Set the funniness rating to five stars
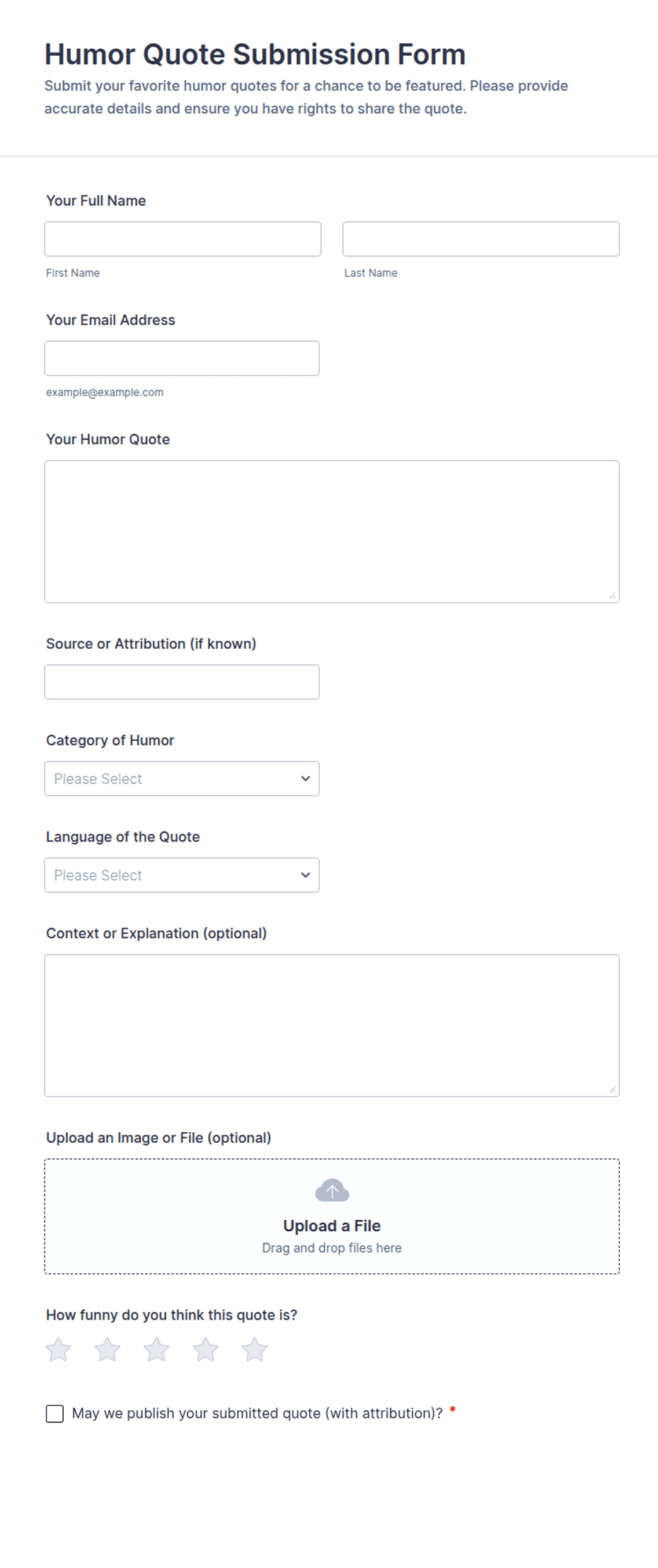The image size is (658, 1568). pos(255,1349)
